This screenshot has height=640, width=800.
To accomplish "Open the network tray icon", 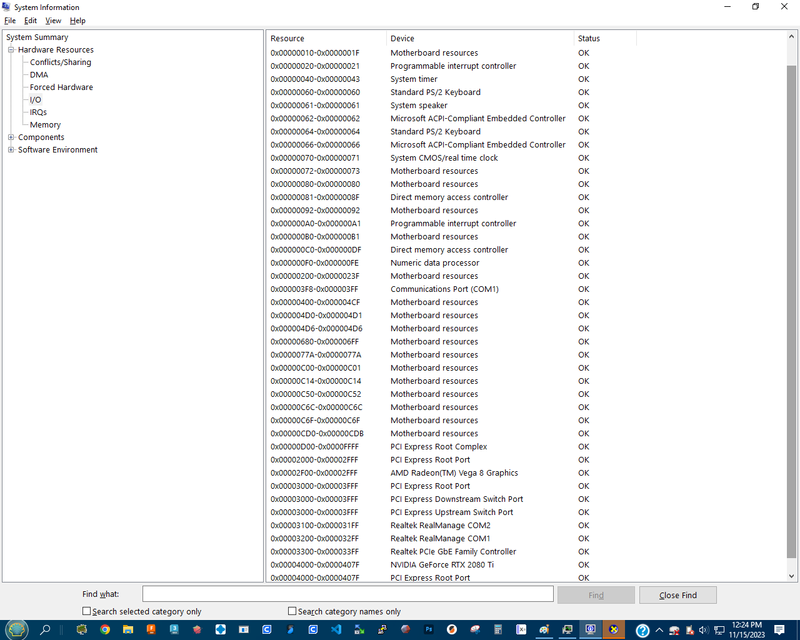I will click(x=719, y=630).
